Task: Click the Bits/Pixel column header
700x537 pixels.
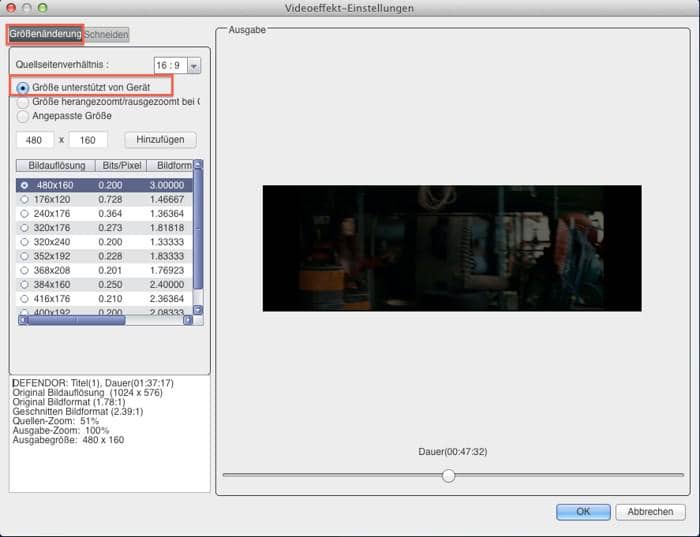Action: (x=121, y=166)
